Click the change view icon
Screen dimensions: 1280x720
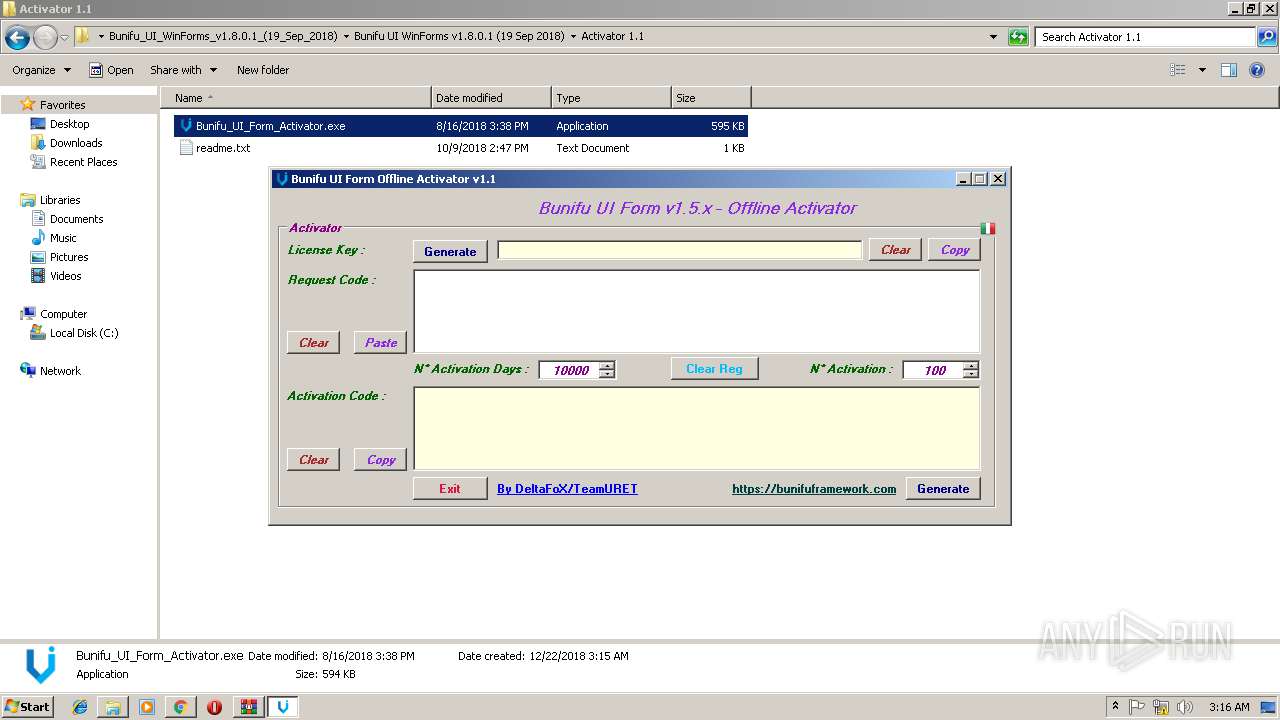click(1178, 70)
